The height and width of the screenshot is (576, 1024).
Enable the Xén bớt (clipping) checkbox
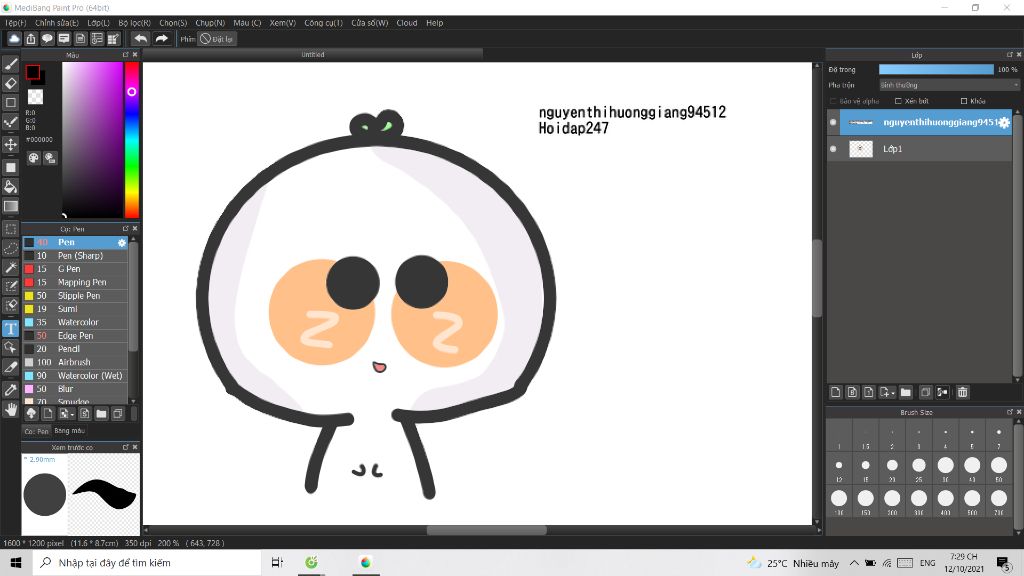click(898, 101)
